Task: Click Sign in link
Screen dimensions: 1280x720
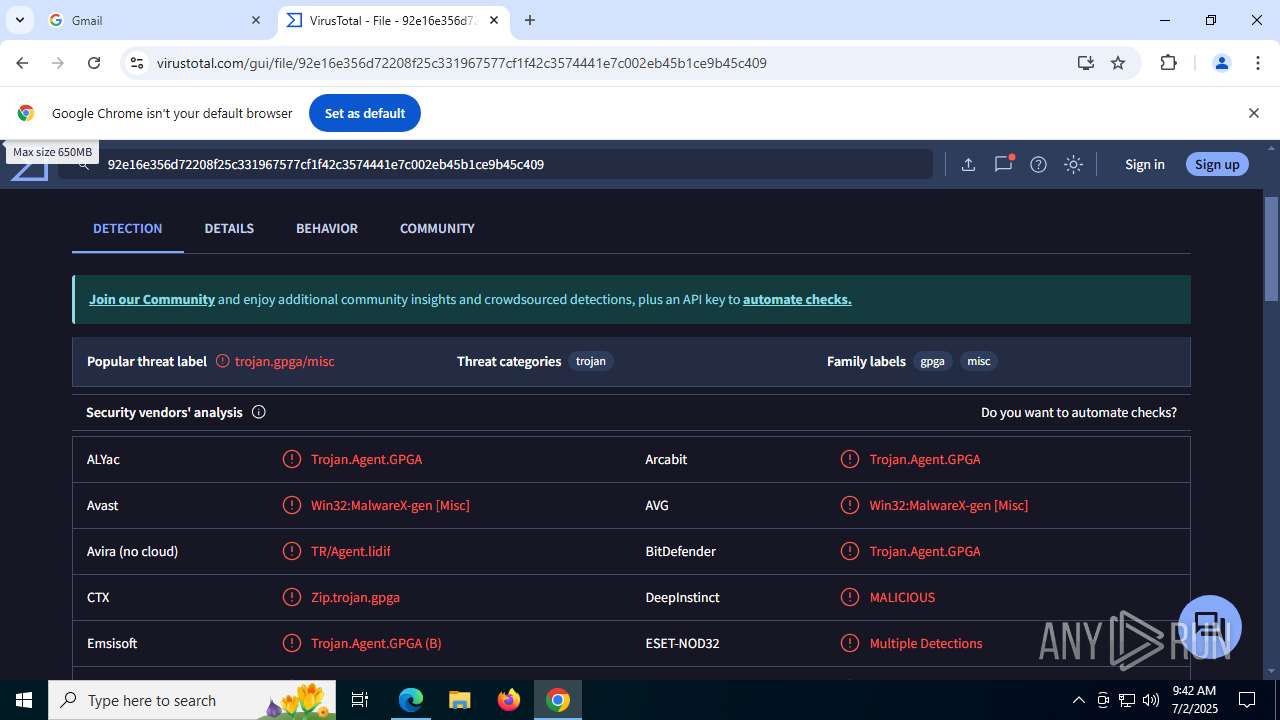Action: click(1145, 164)
